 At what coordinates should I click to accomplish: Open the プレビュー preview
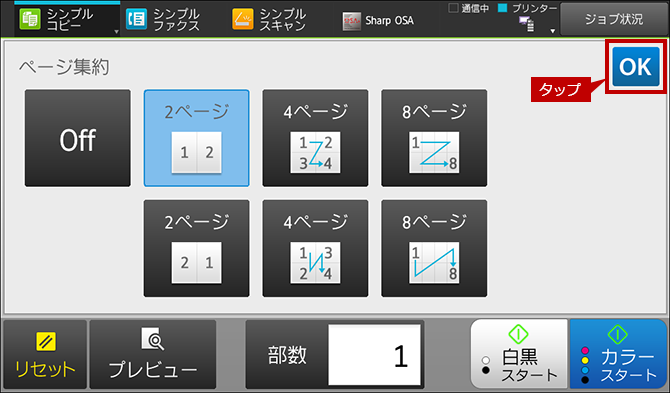click(153, 355)
